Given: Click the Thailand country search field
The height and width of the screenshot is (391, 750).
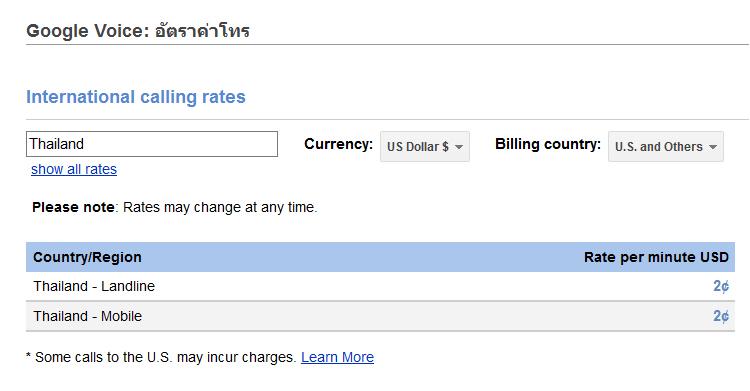Looking at the screenshot, I should (152, 144).
